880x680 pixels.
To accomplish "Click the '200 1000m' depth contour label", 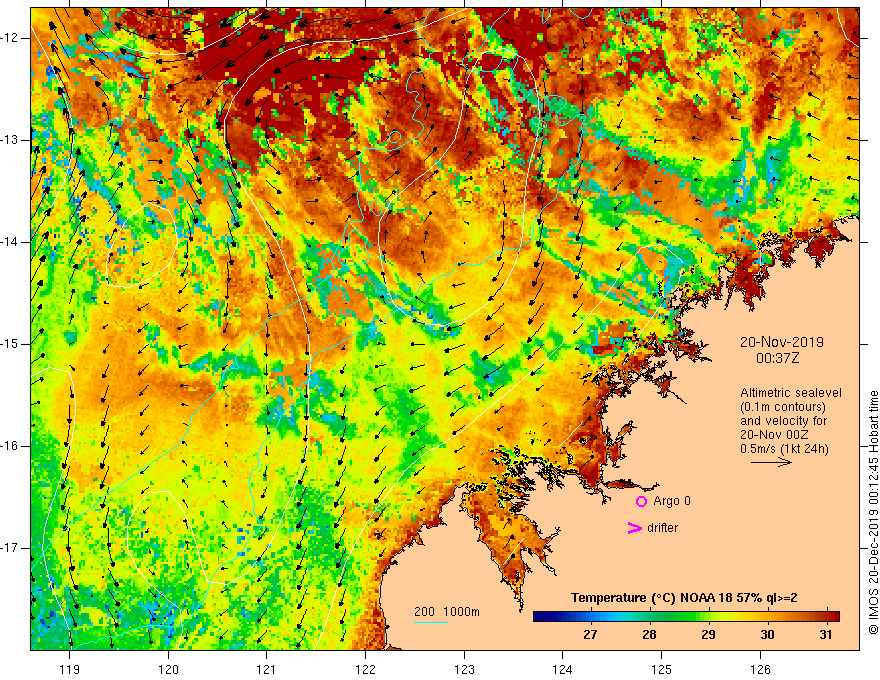I will tap(447, 612).
